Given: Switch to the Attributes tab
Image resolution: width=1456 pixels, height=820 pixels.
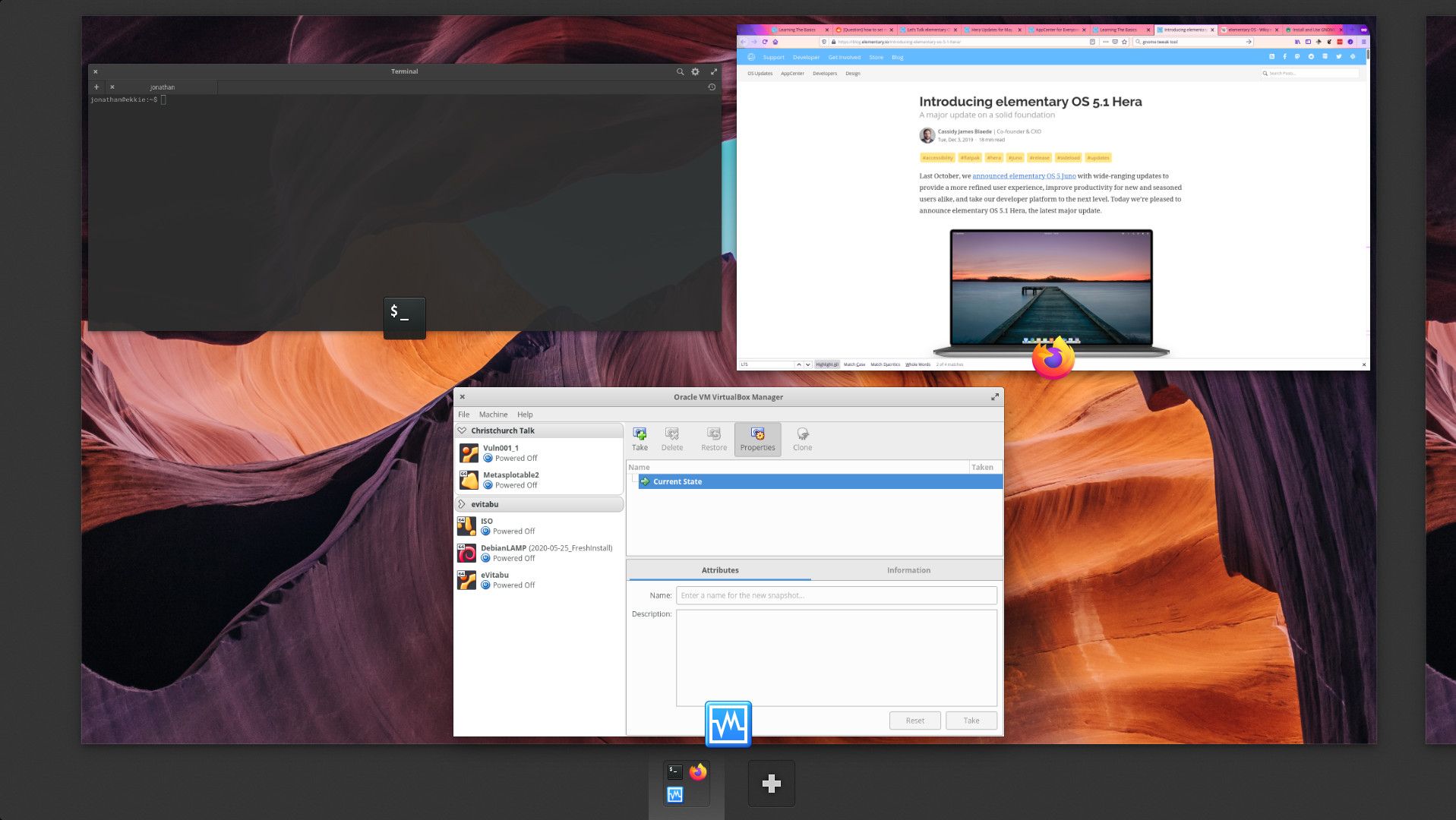Looking at the screenshot, I should point(719,570).
